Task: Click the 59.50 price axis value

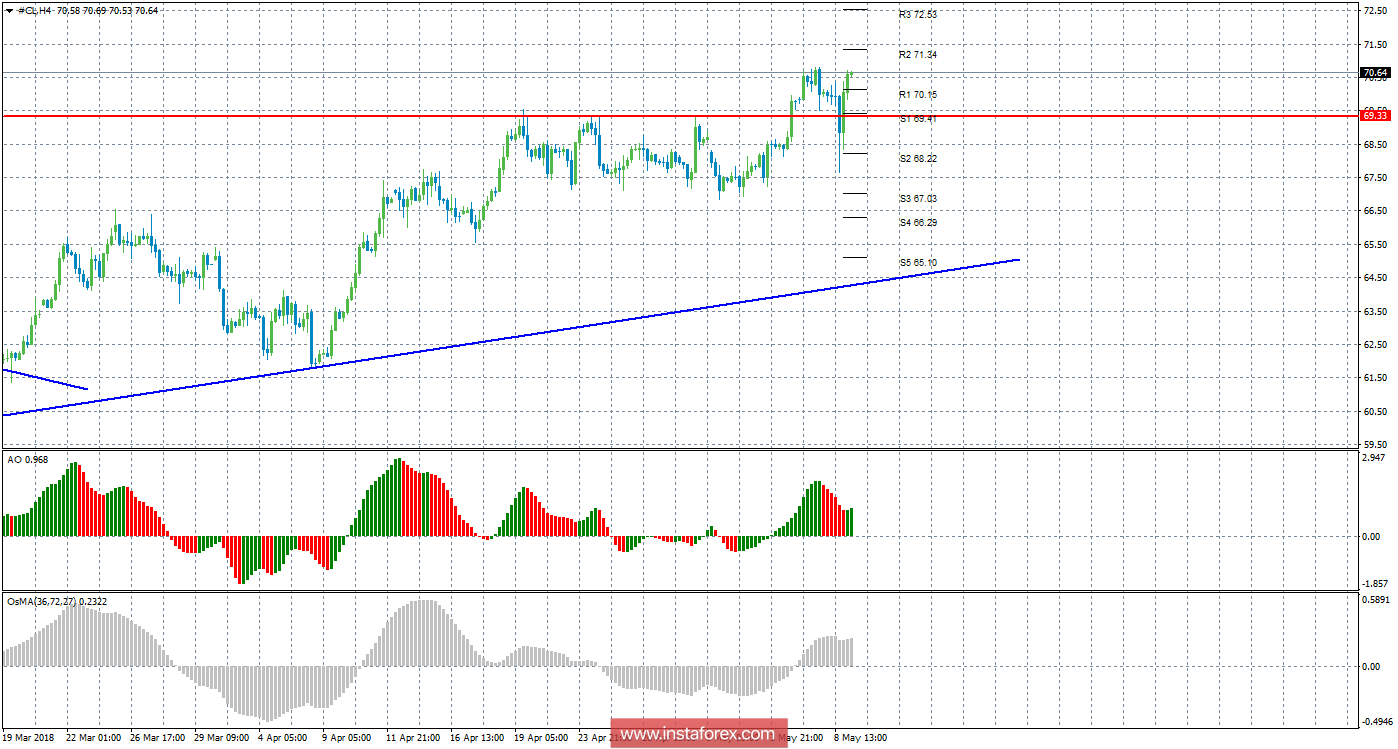Action: pyautogui.click(x=1376, y=444)
